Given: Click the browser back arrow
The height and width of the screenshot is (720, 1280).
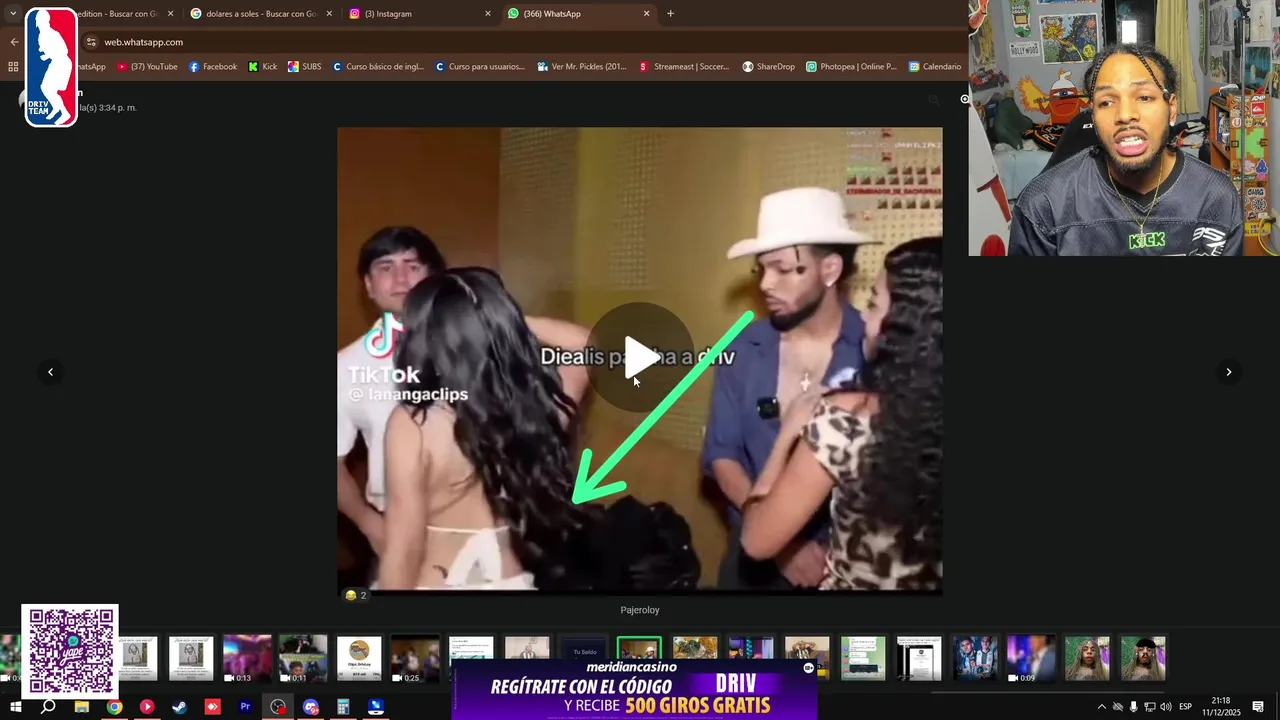Looking at the screenshot, I should [14, 42].
